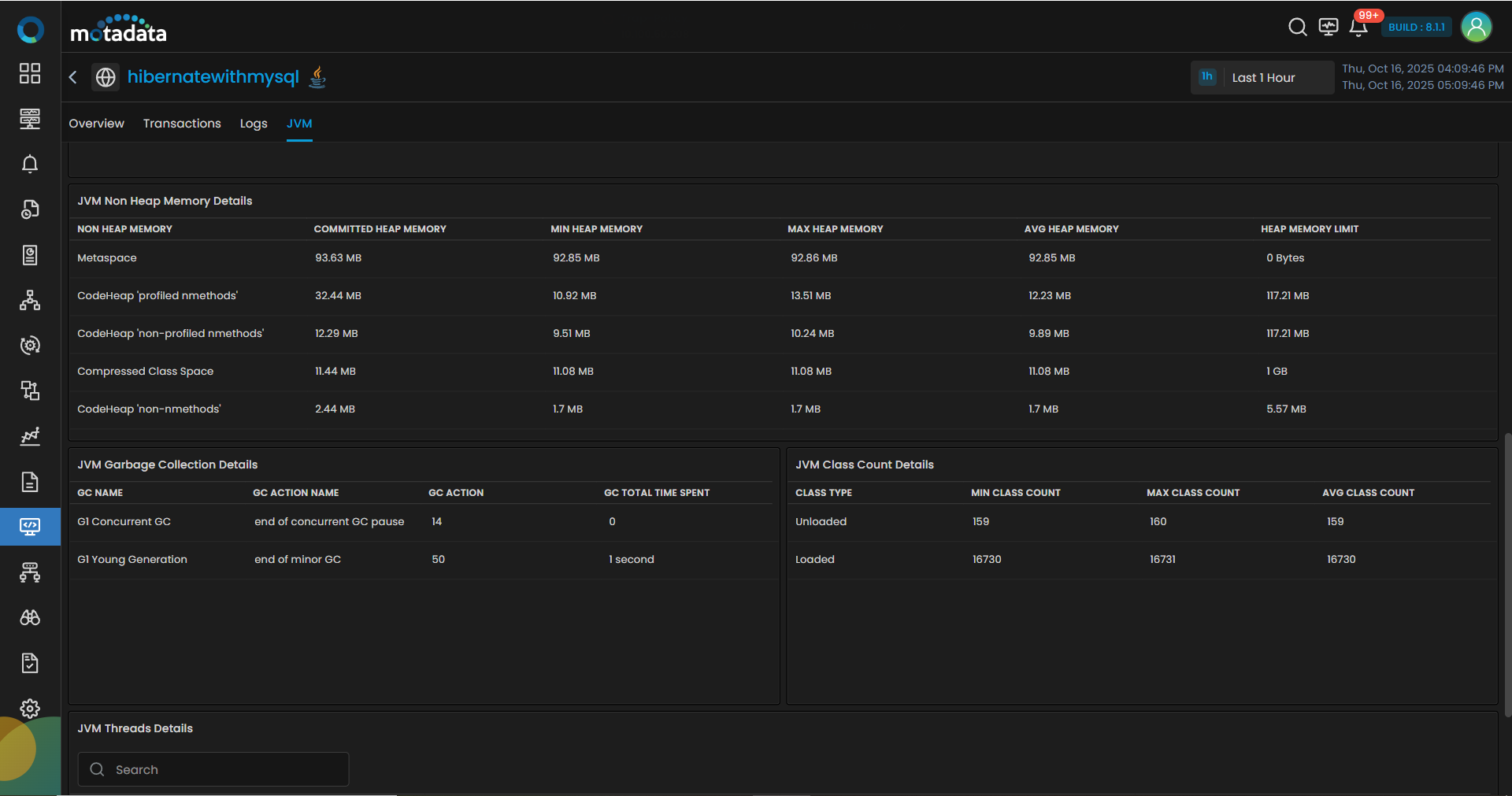1512x796 pixels.
Task: Open the metric trend chart icon in sidebar
Action: (x=30, y=436)
